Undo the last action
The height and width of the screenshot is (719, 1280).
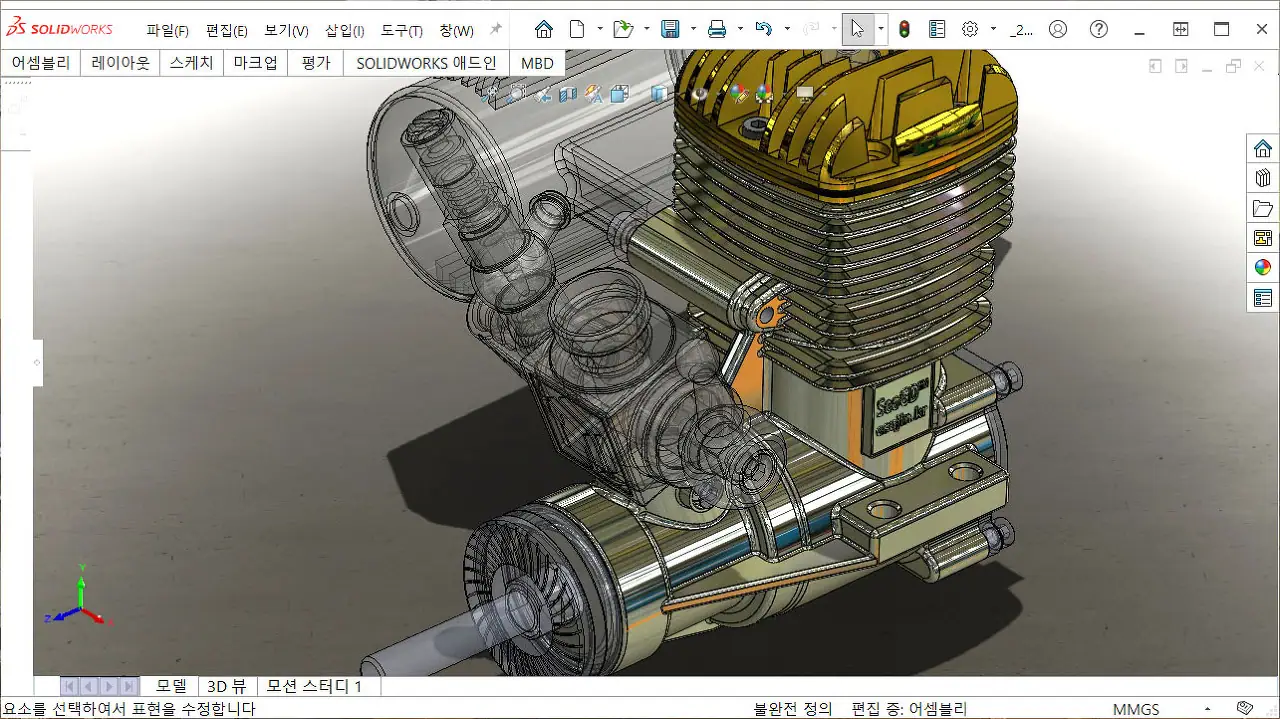pyautogui.click(x=764, y=29)
